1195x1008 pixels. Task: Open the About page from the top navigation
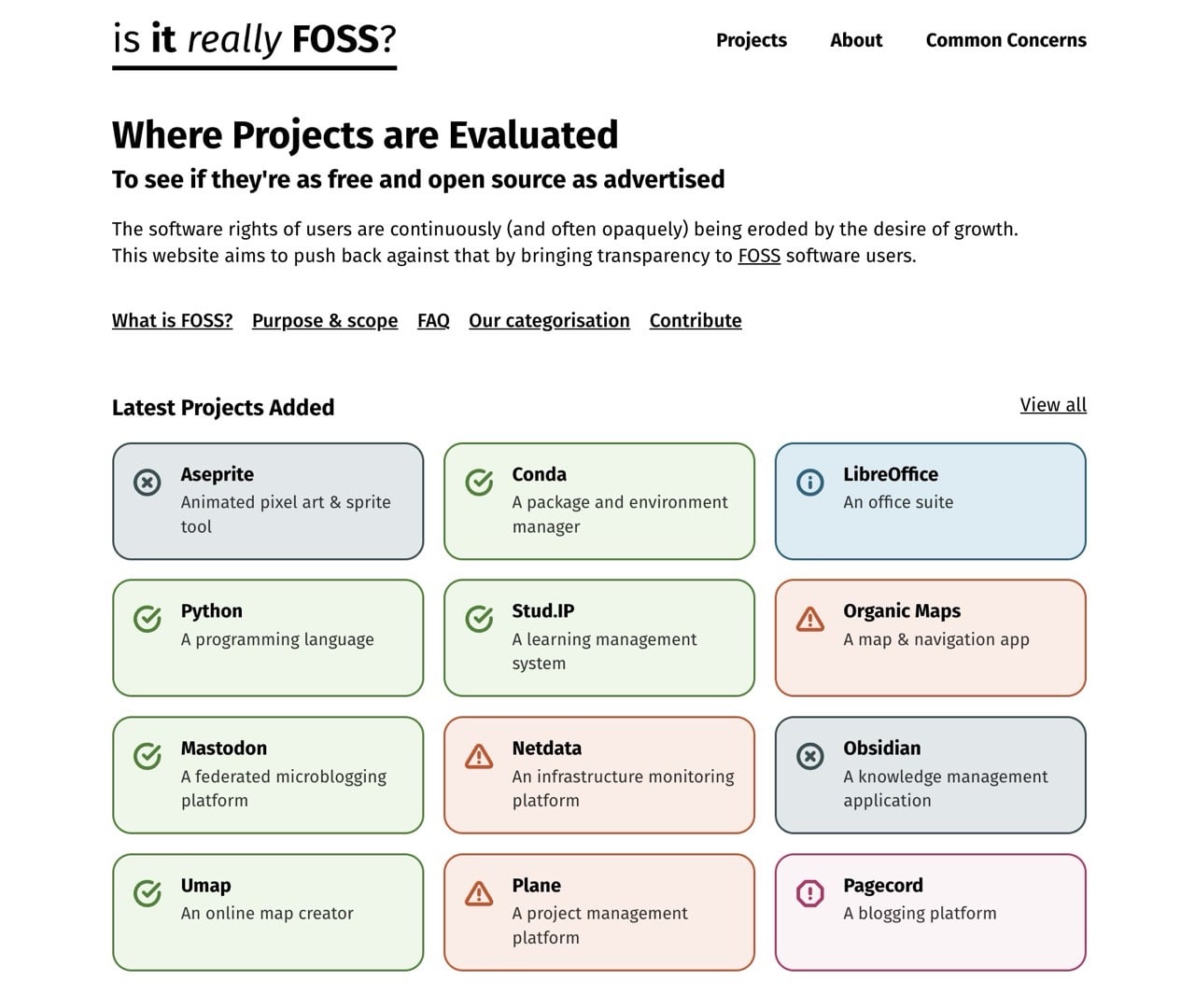(x=855, y=40)
